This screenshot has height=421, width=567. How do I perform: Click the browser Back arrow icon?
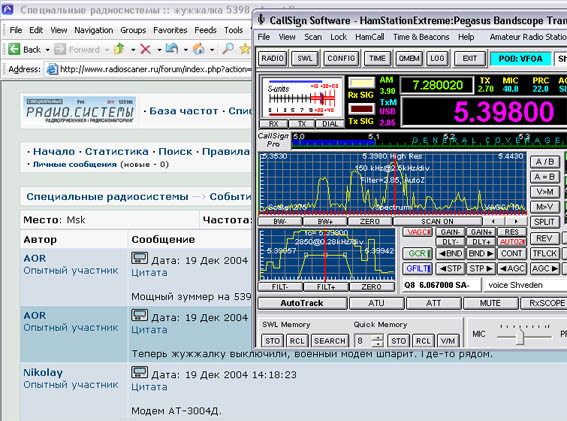(14, 49)
